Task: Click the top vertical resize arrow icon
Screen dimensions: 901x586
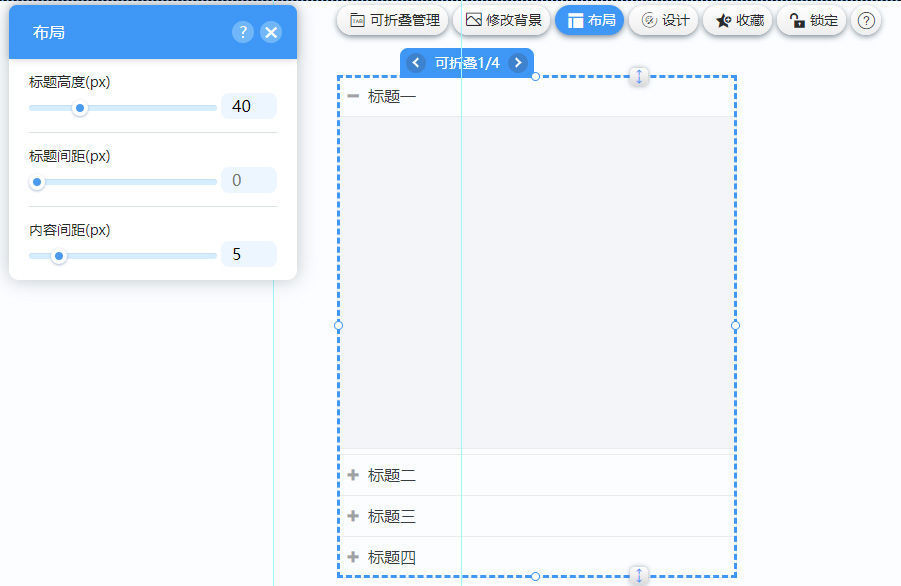Action: [639, 77]
